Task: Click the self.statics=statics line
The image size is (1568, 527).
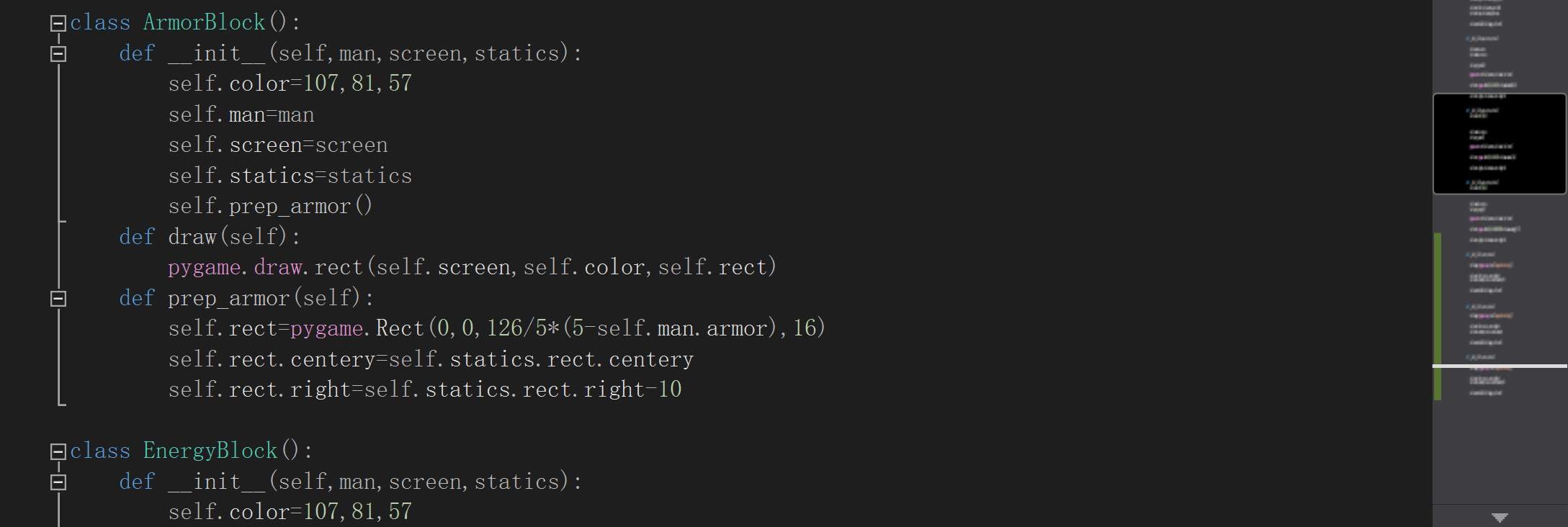Action: coord(290,176)
